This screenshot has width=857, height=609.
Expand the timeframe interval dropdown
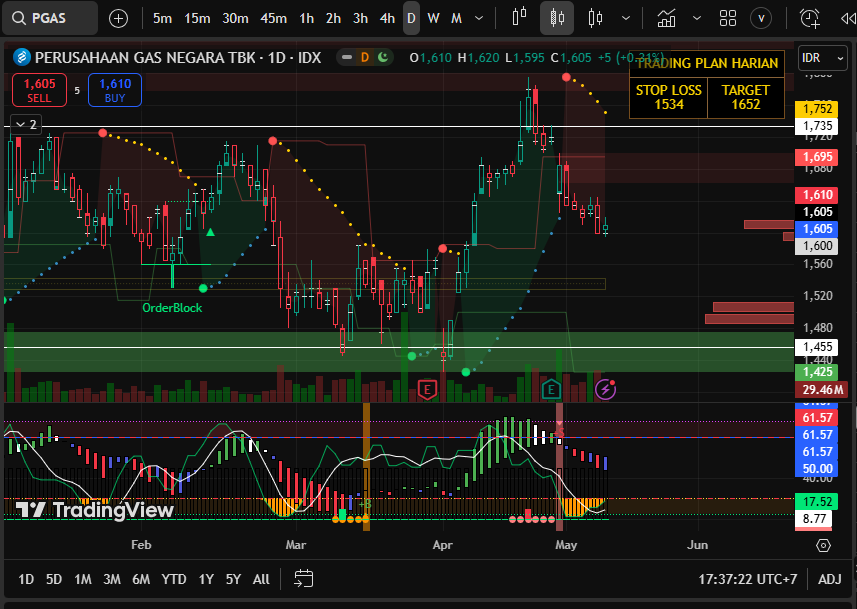479,19
